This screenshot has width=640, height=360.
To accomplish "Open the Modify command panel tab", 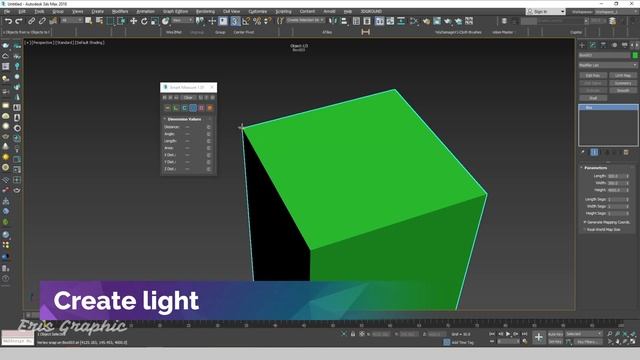I will 593,45.
